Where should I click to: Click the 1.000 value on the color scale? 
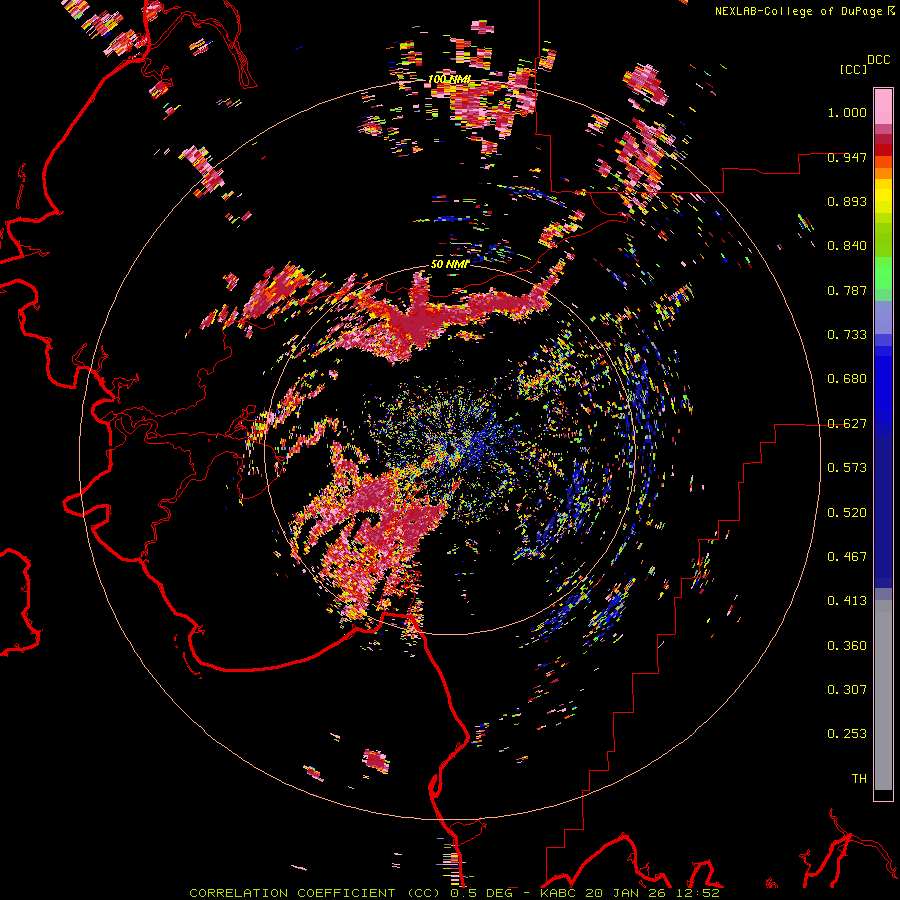pos(847,112)
